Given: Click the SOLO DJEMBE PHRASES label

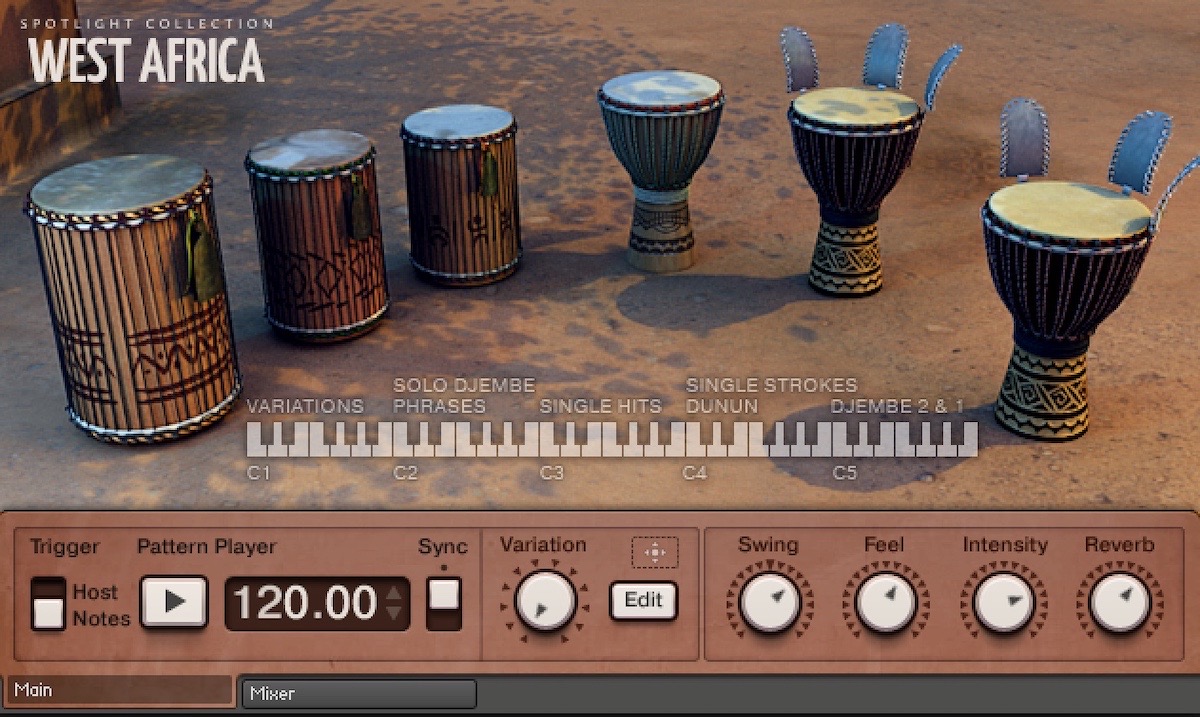Looking at the screenshot, I should pyautogui.click(x=464, y=396).
